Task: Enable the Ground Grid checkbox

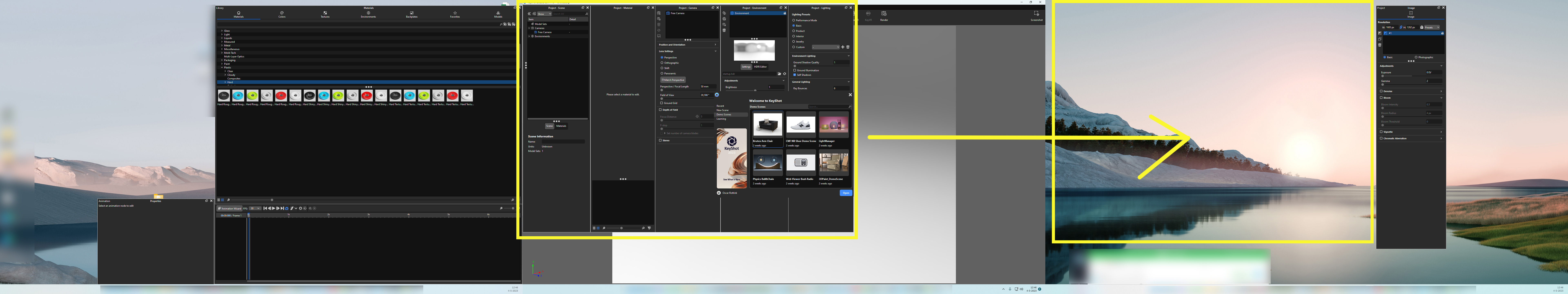Action: coord(662,103)
